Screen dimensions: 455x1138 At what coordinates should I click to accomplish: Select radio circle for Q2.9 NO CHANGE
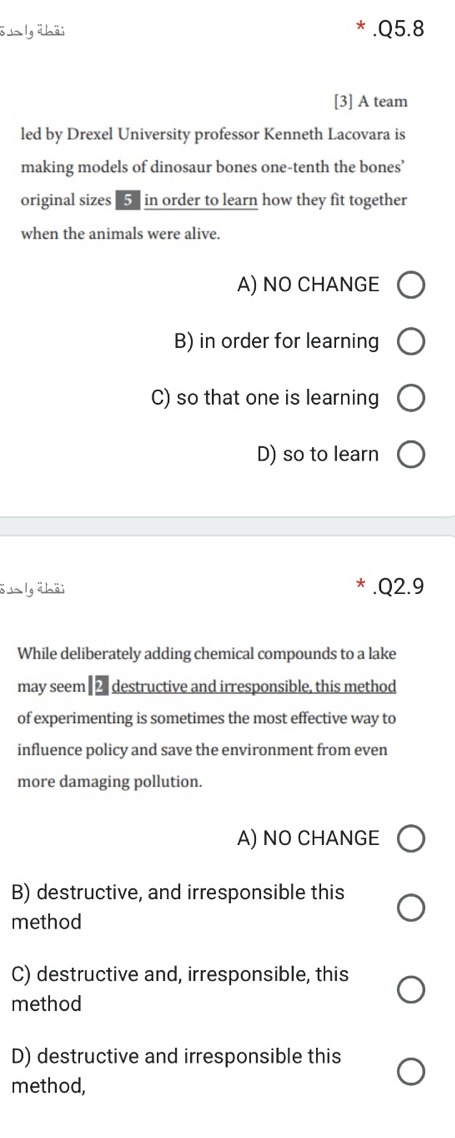411,839
